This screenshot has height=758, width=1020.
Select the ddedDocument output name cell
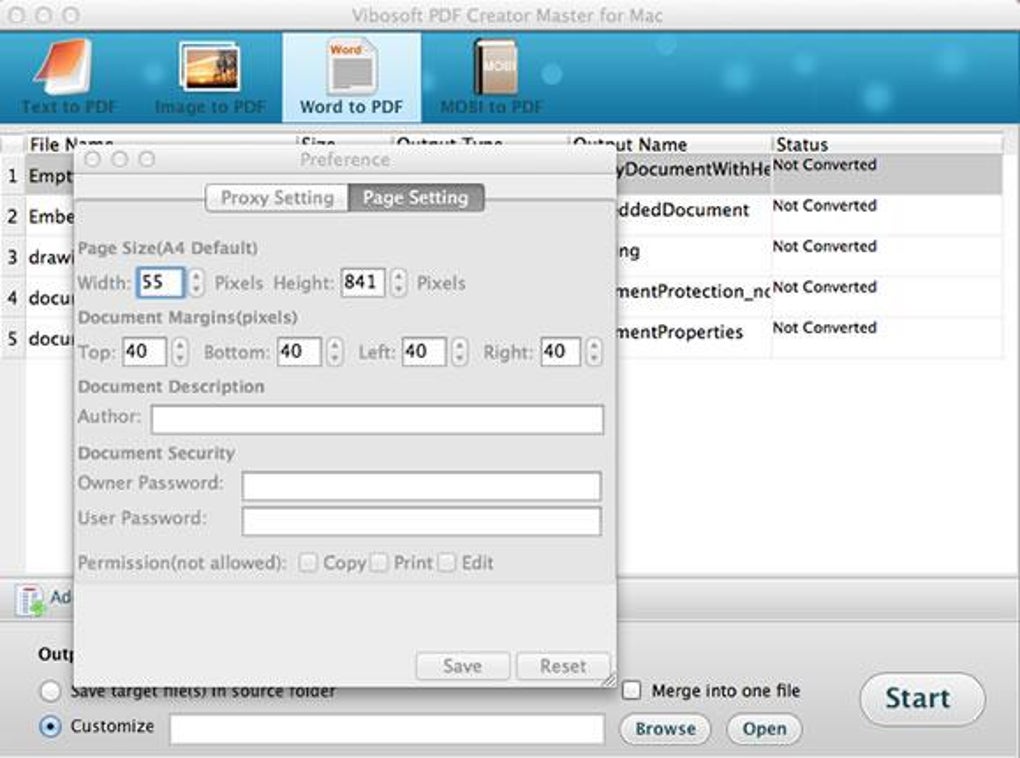683,210
